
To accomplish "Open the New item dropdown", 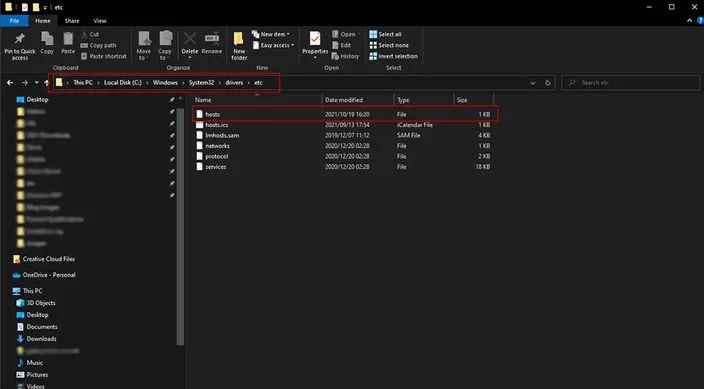I will (x=271, y=34).
